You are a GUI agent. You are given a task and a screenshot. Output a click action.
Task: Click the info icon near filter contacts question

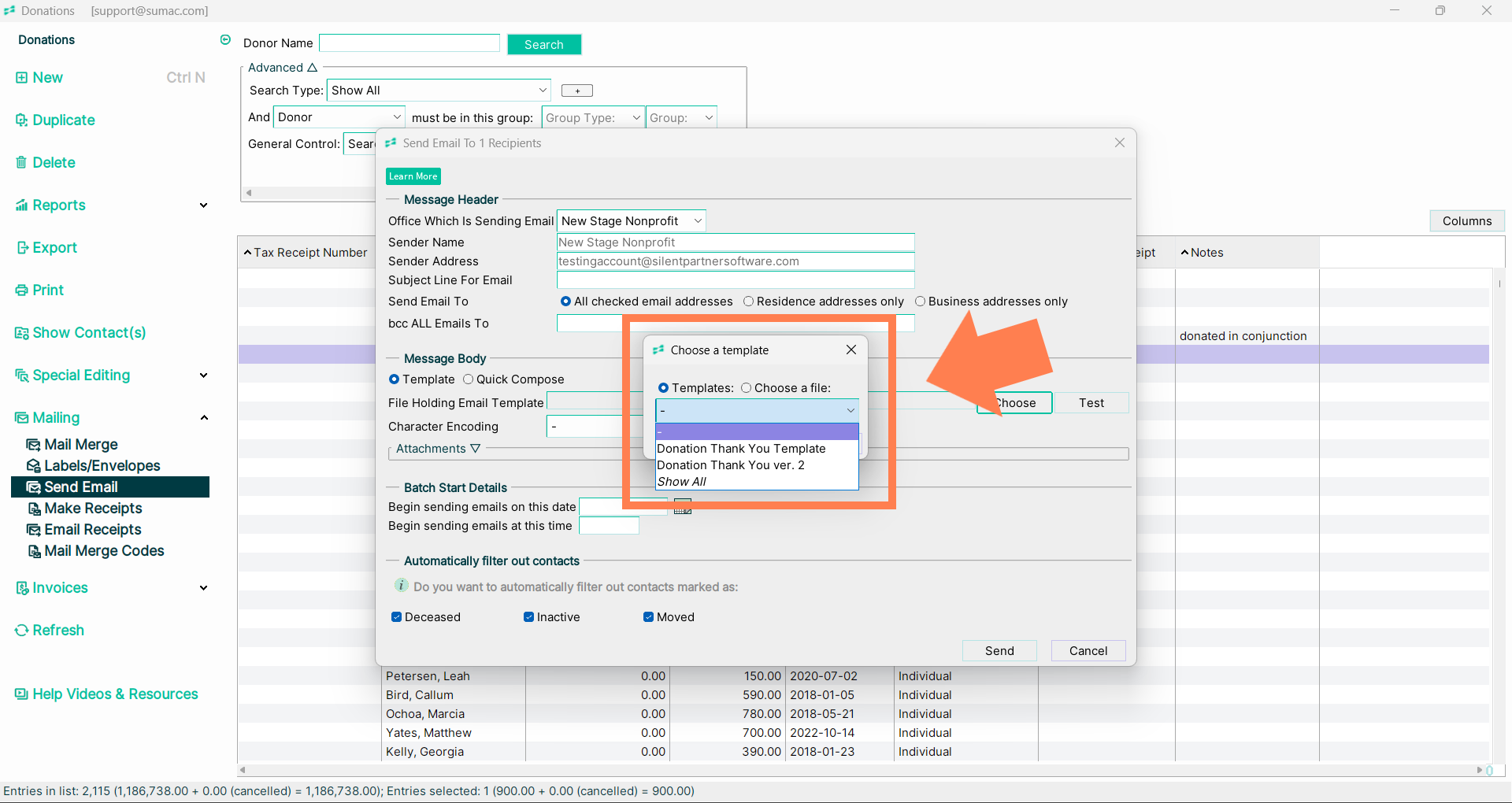(x=401, y=586)
